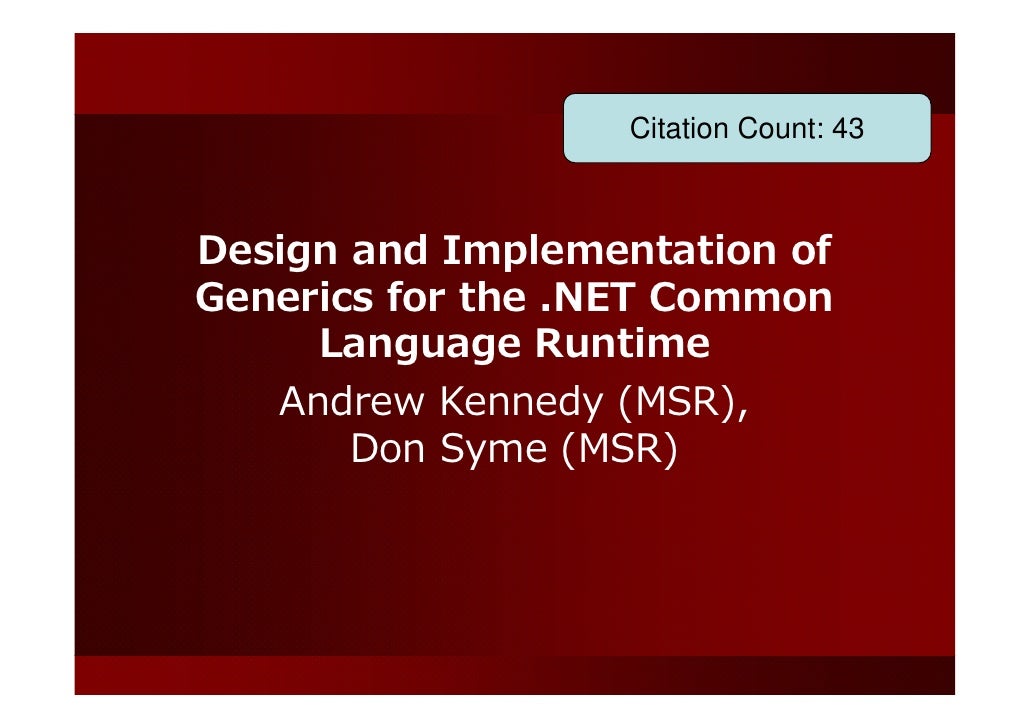Click the author name "Don Syme (MSR)"
Screen dimensions: 1030x728
[514, 449]
